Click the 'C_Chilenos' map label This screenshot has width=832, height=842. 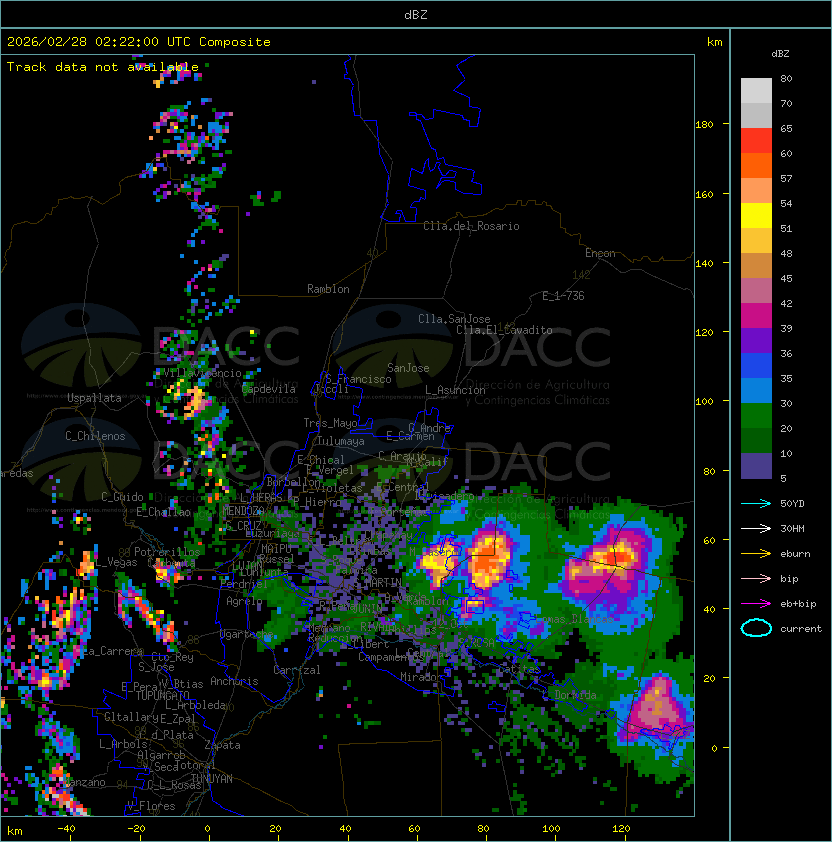coord(95,436)
